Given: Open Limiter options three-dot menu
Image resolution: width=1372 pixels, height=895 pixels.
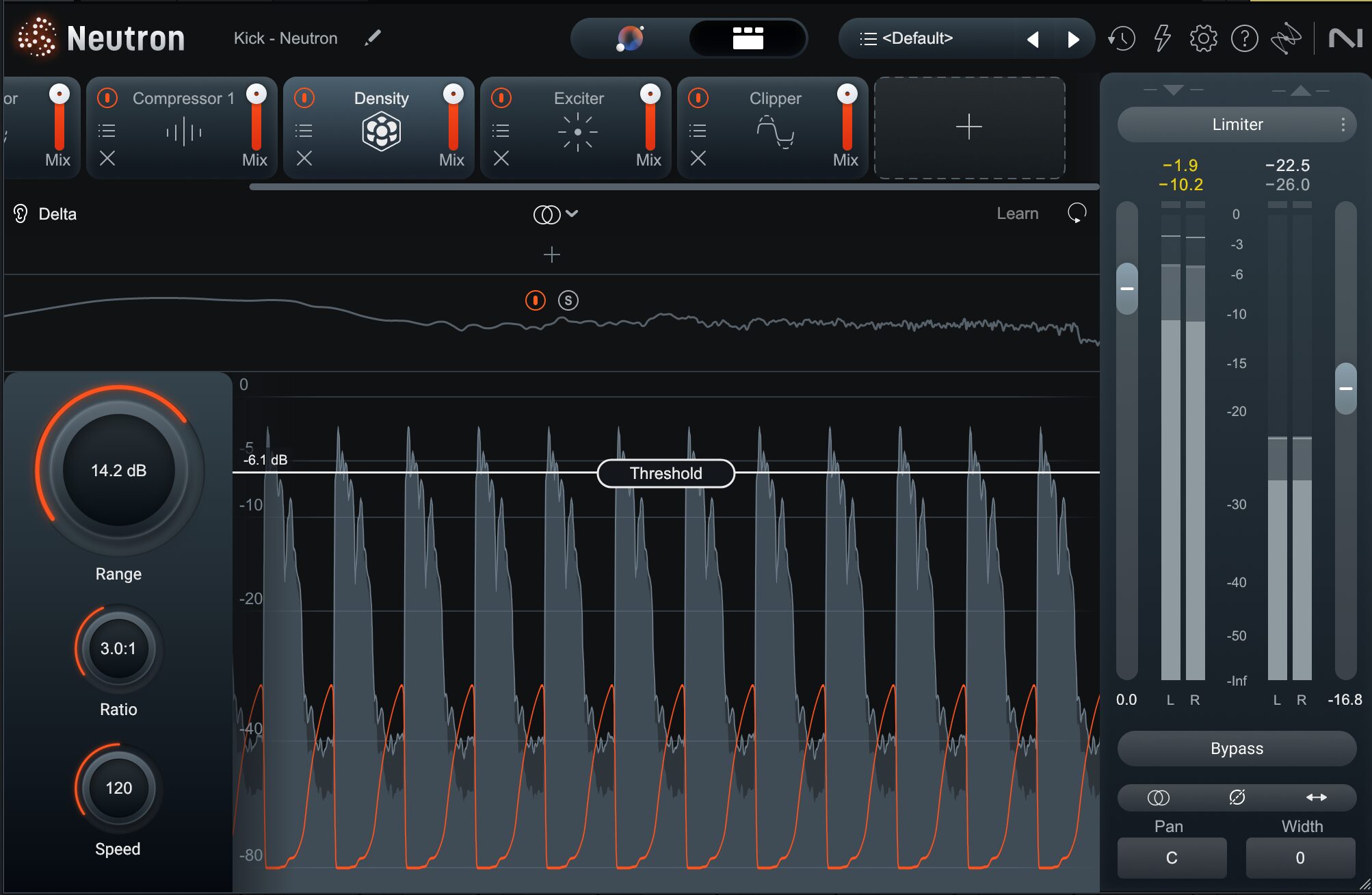Looking at the screenshot, I should [x=1343, y=125].
